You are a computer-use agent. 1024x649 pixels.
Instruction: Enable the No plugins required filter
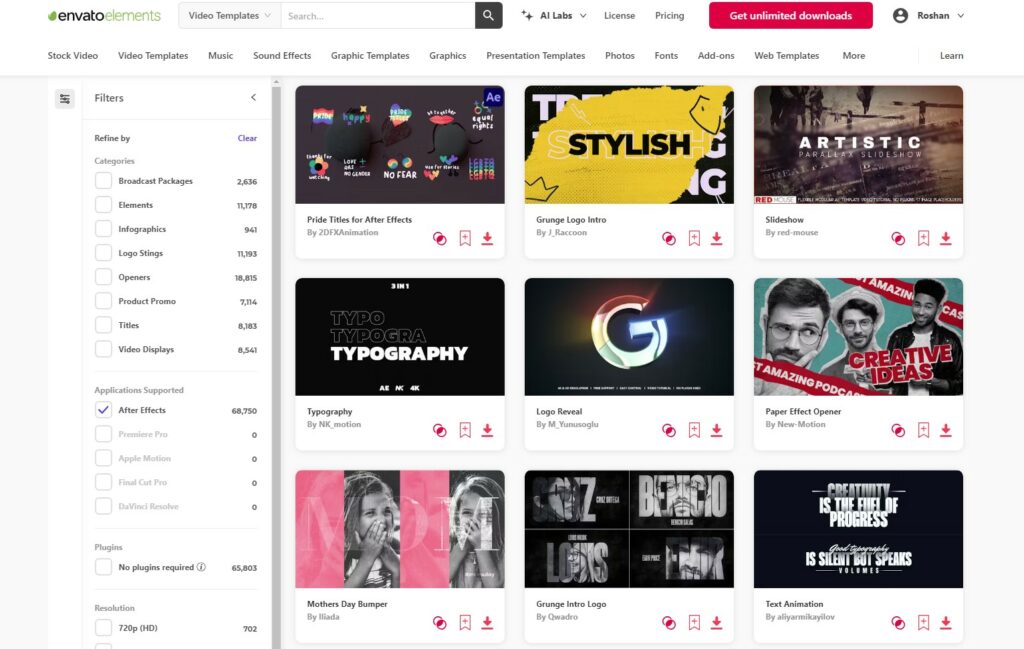103,567
